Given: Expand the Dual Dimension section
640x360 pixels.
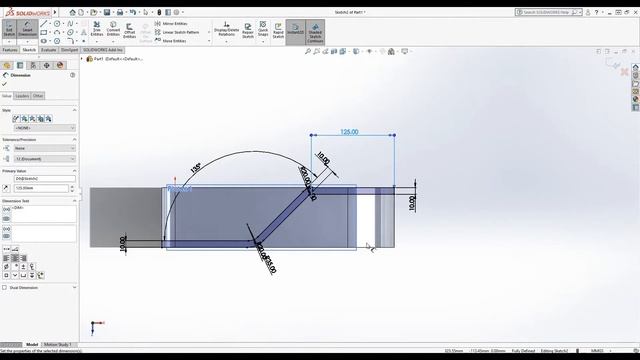Looking at the screenshot, I should pos(74,287).
